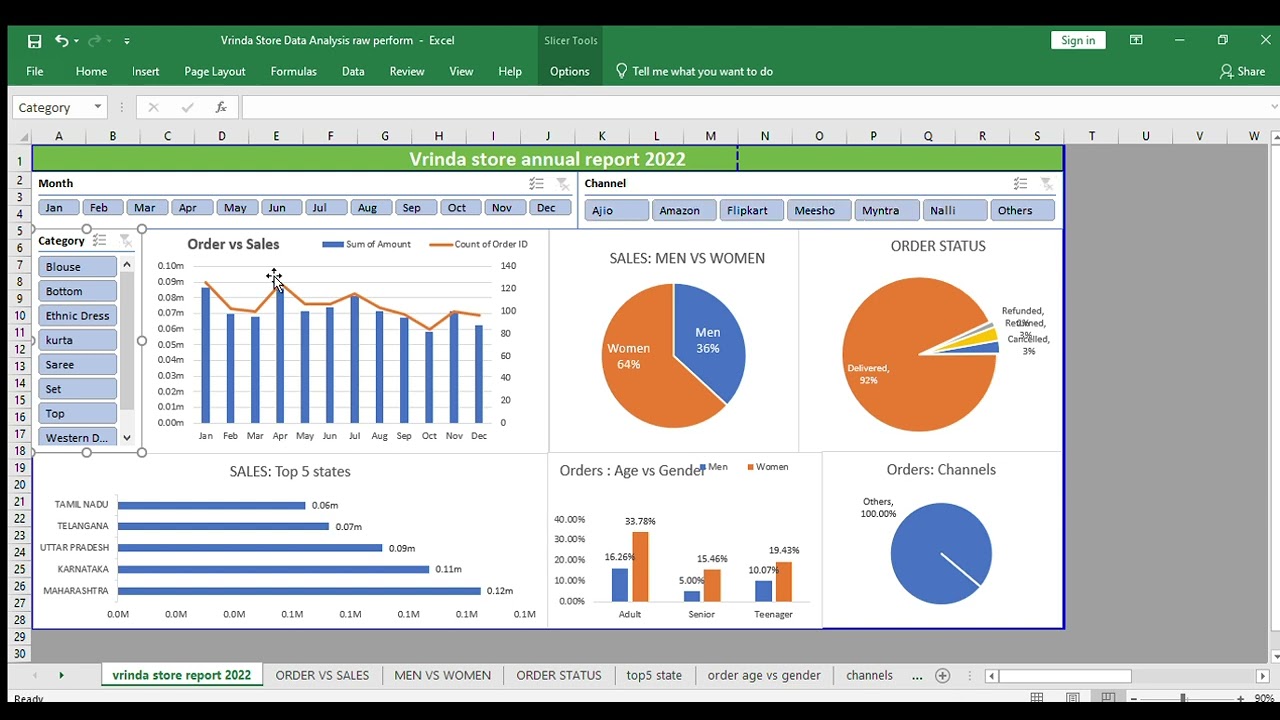Filter by Nalli channel
The width and height of the screenshot is (1280, 720).
pos(954,210)
